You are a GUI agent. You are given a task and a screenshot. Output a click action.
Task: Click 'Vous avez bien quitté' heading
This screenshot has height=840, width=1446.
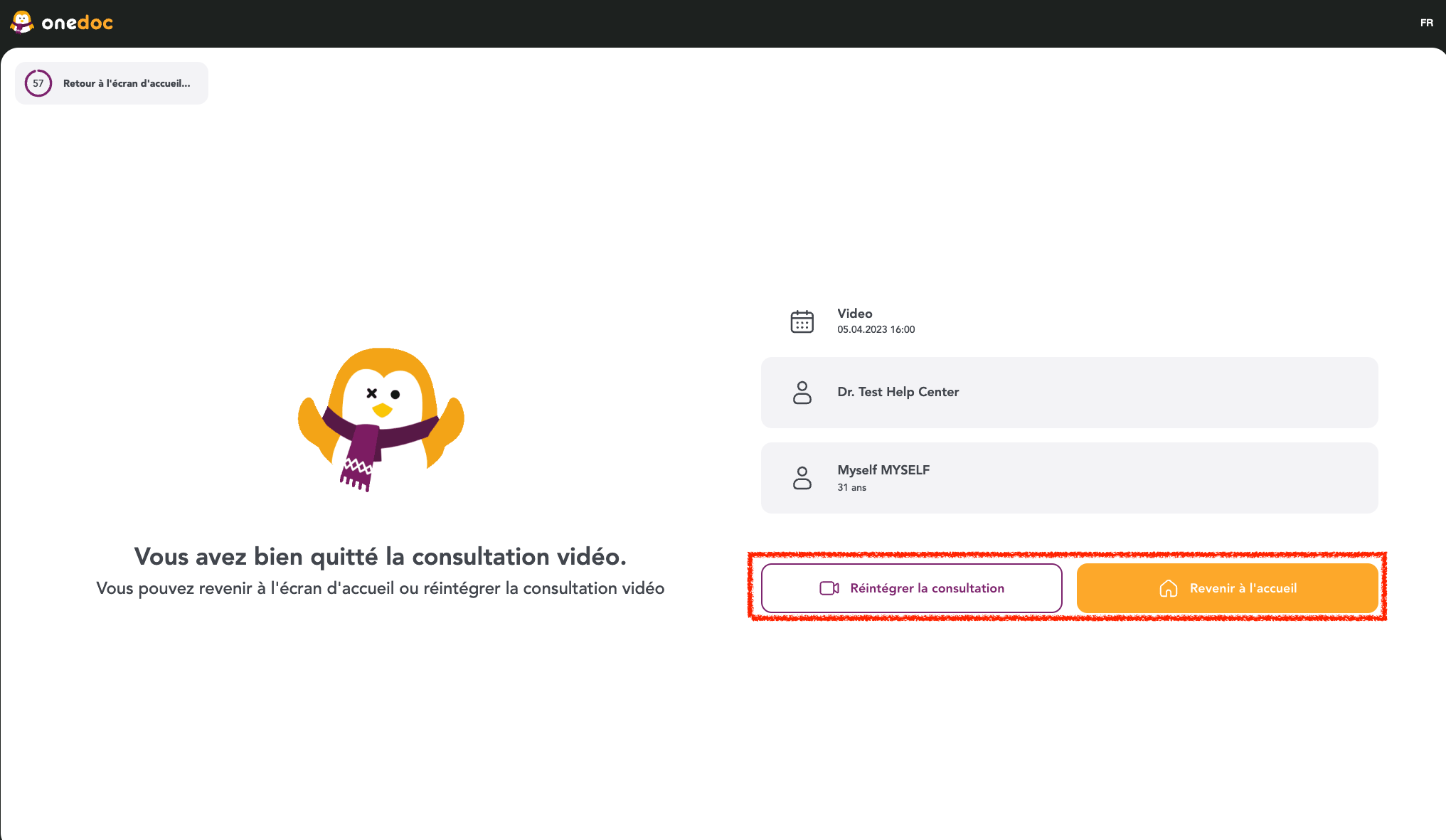pyautogui.click(x=380, y=556)
